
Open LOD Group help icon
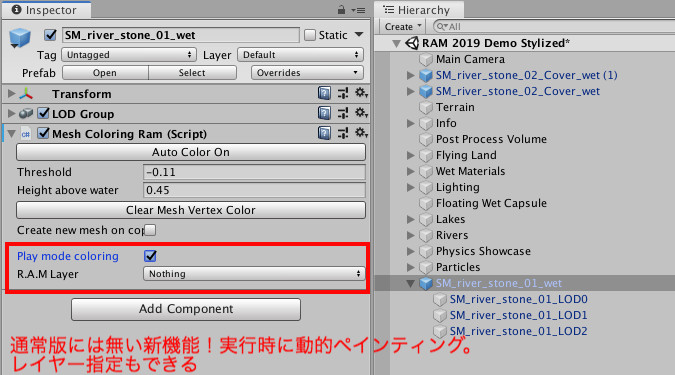324,113
